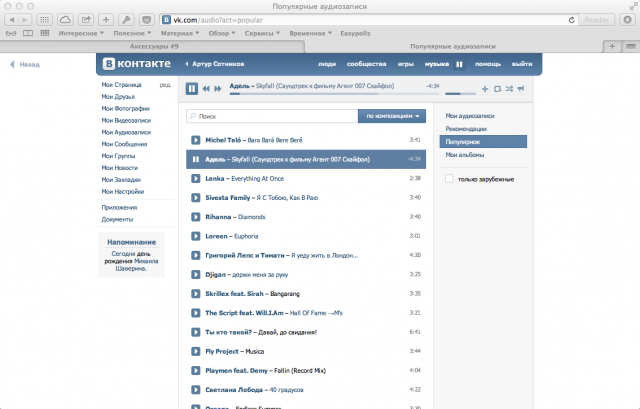
Task: Toggle repeat icon in player
Action: 497,89
